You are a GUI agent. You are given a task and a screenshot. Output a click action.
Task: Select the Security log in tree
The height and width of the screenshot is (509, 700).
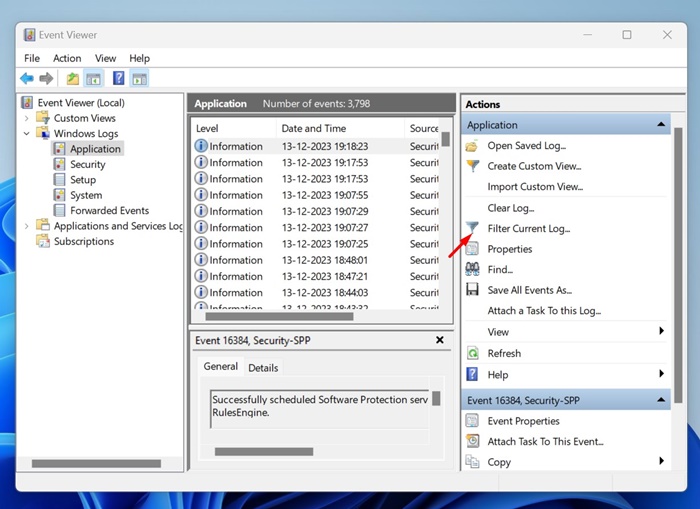88,164
